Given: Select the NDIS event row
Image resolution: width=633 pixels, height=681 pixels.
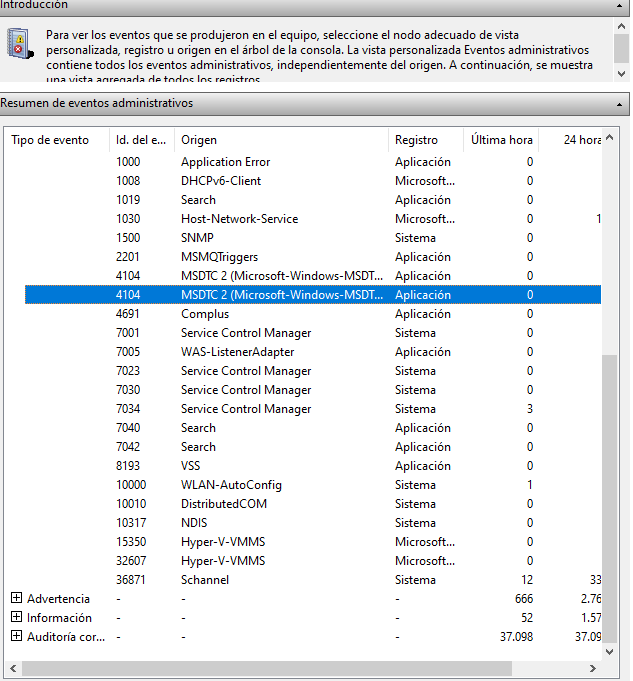Looking at the screenshot, I should [313, 523].
